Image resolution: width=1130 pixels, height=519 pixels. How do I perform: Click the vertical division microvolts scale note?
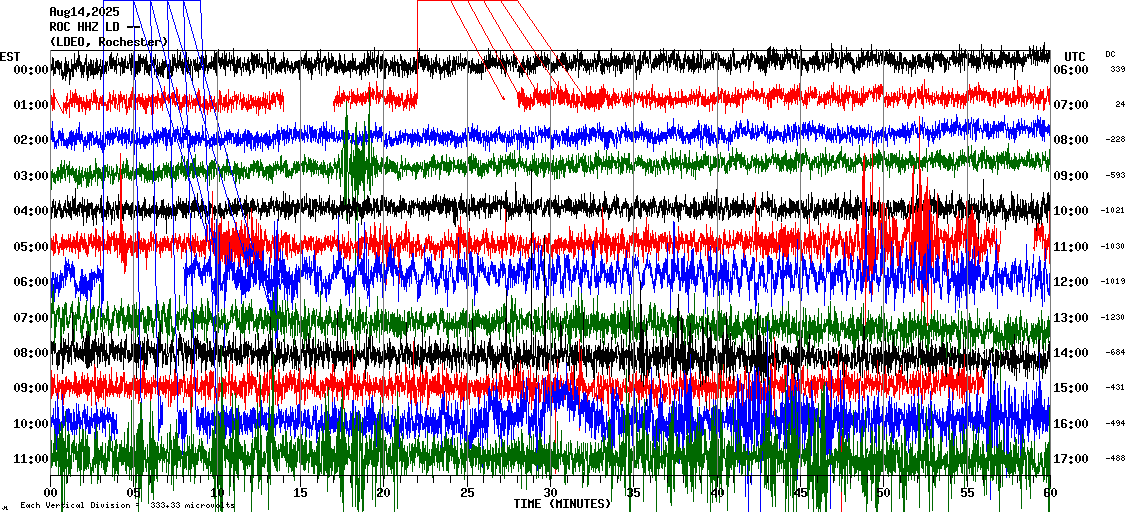click(127, 506)
